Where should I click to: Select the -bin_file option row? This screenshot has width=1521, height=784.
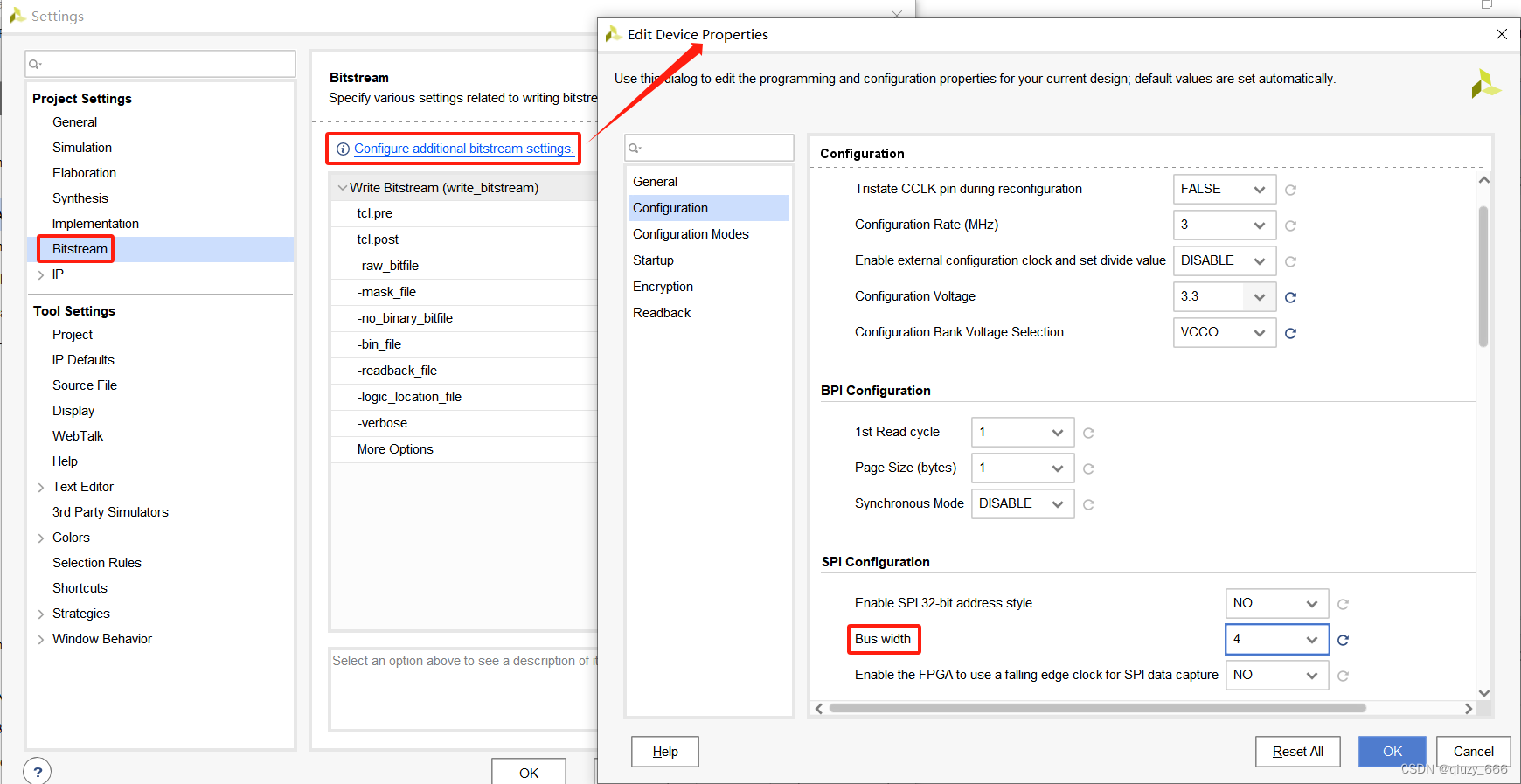click(464, 344)
